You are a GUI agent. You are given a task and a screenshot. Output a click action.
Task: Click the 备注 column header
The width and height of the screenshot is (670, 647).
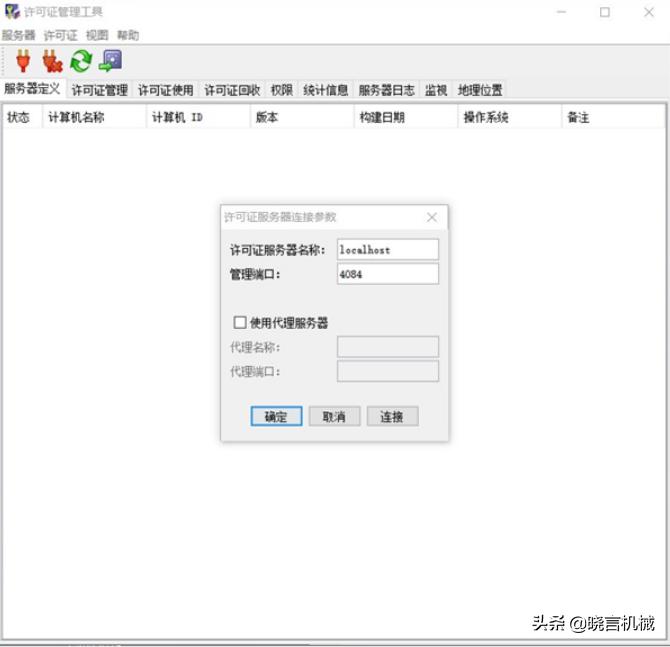[613, 117]
